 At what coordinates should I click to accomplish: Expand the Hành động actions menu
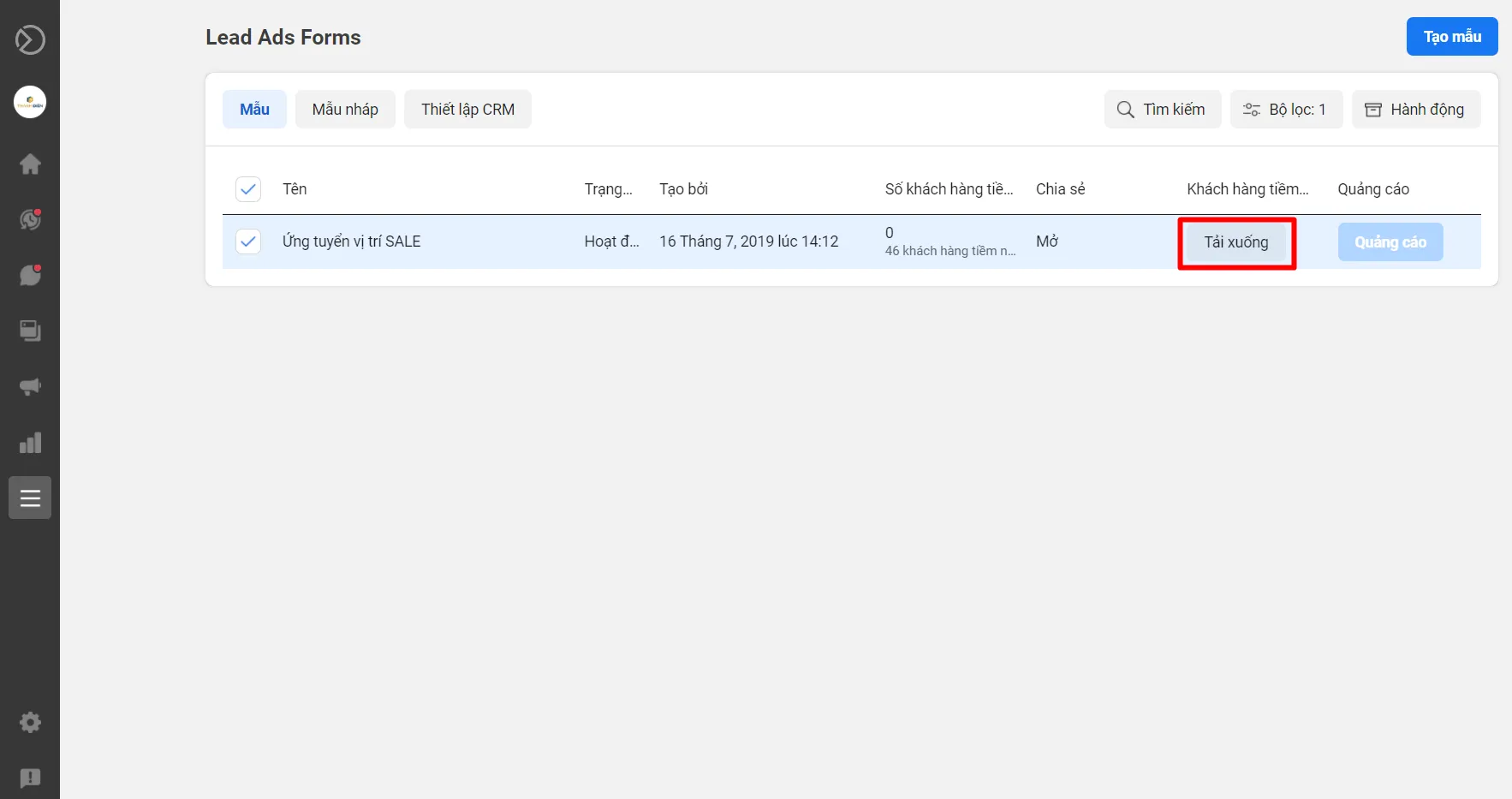pos(1415,110)
